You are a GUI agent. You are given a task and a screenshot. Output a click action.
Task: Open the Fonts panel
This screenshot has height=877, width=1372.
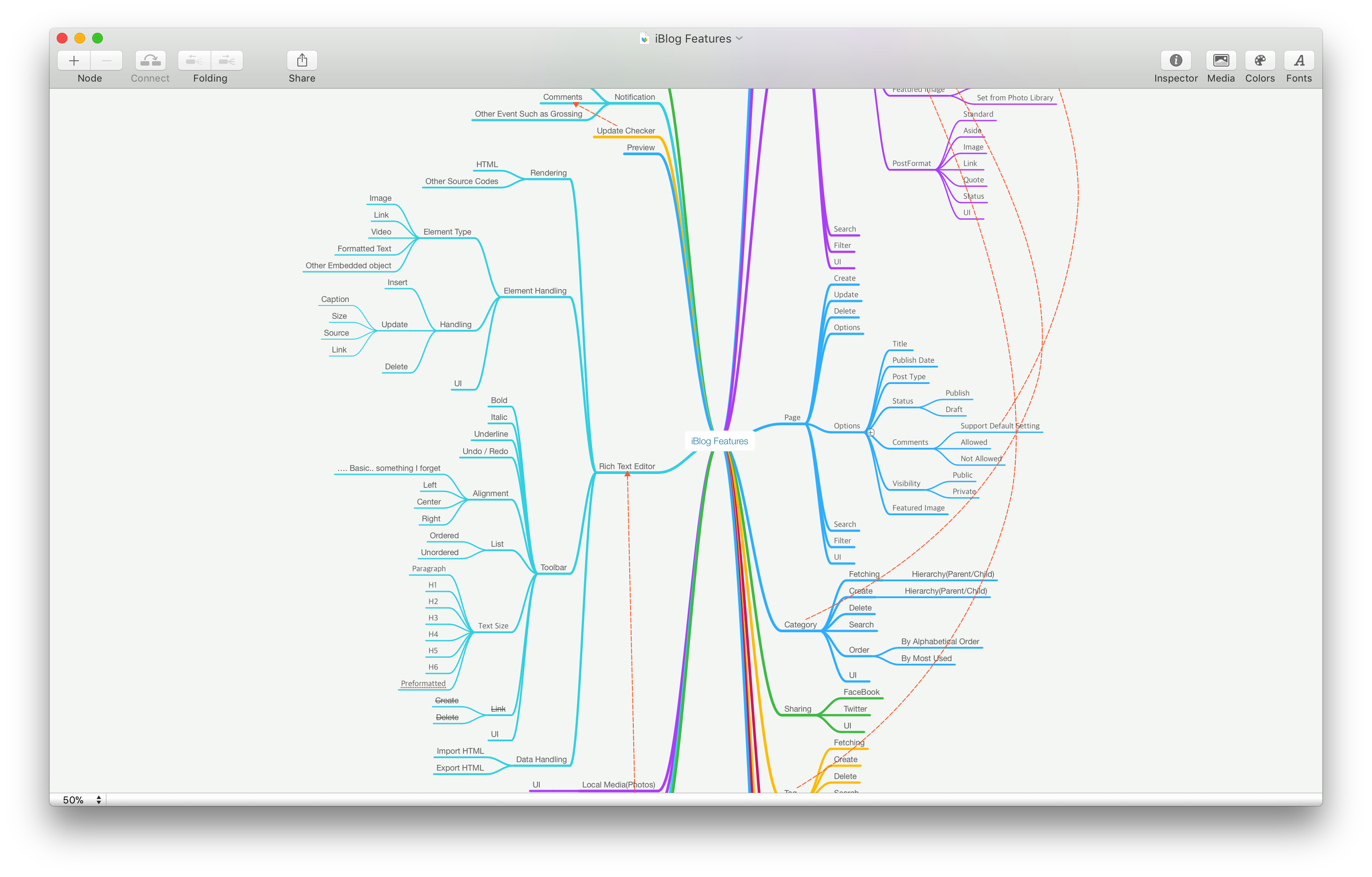(1299, 60)
